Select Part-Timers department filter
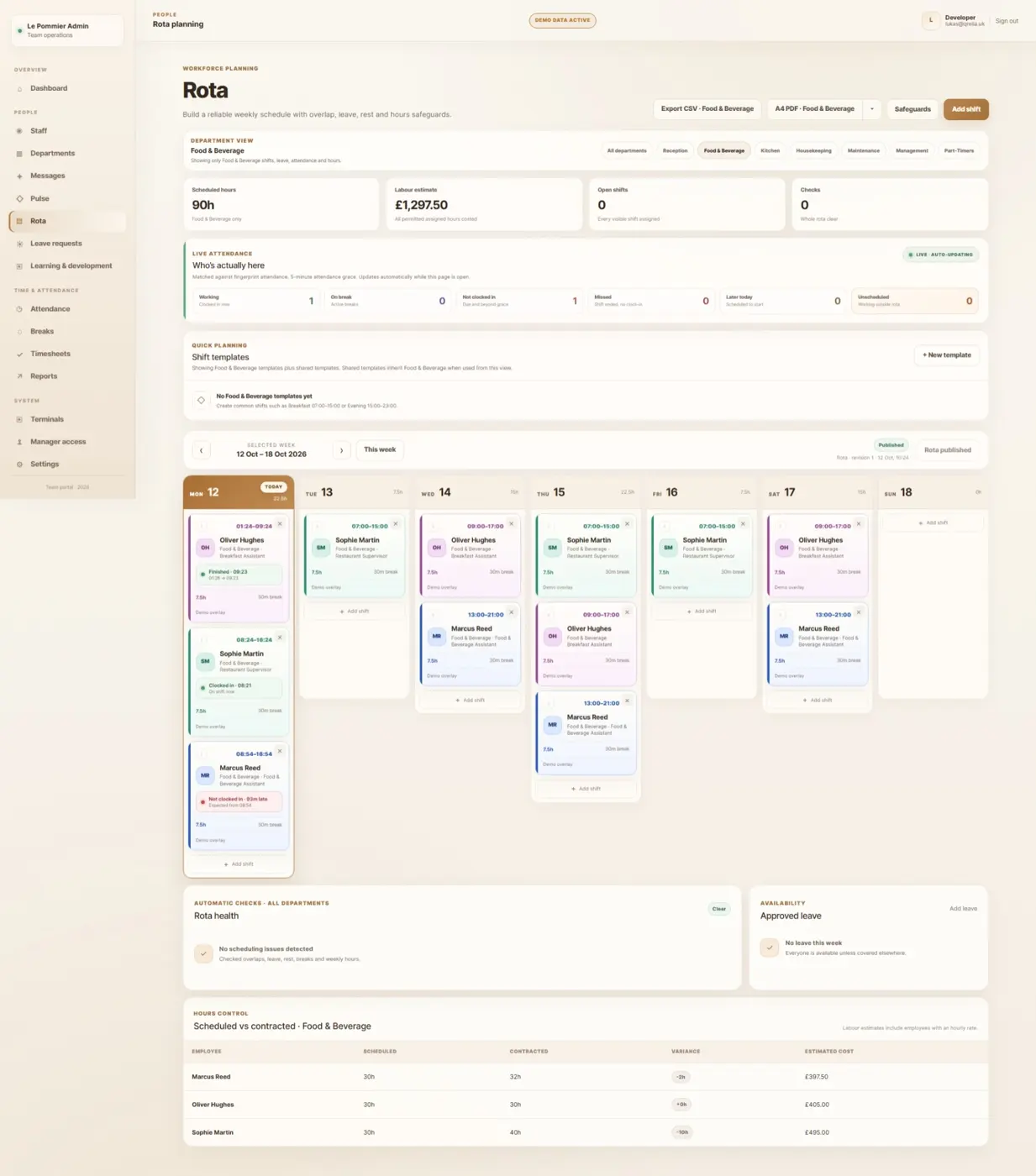The image size is (1036, 1176). 959,151
